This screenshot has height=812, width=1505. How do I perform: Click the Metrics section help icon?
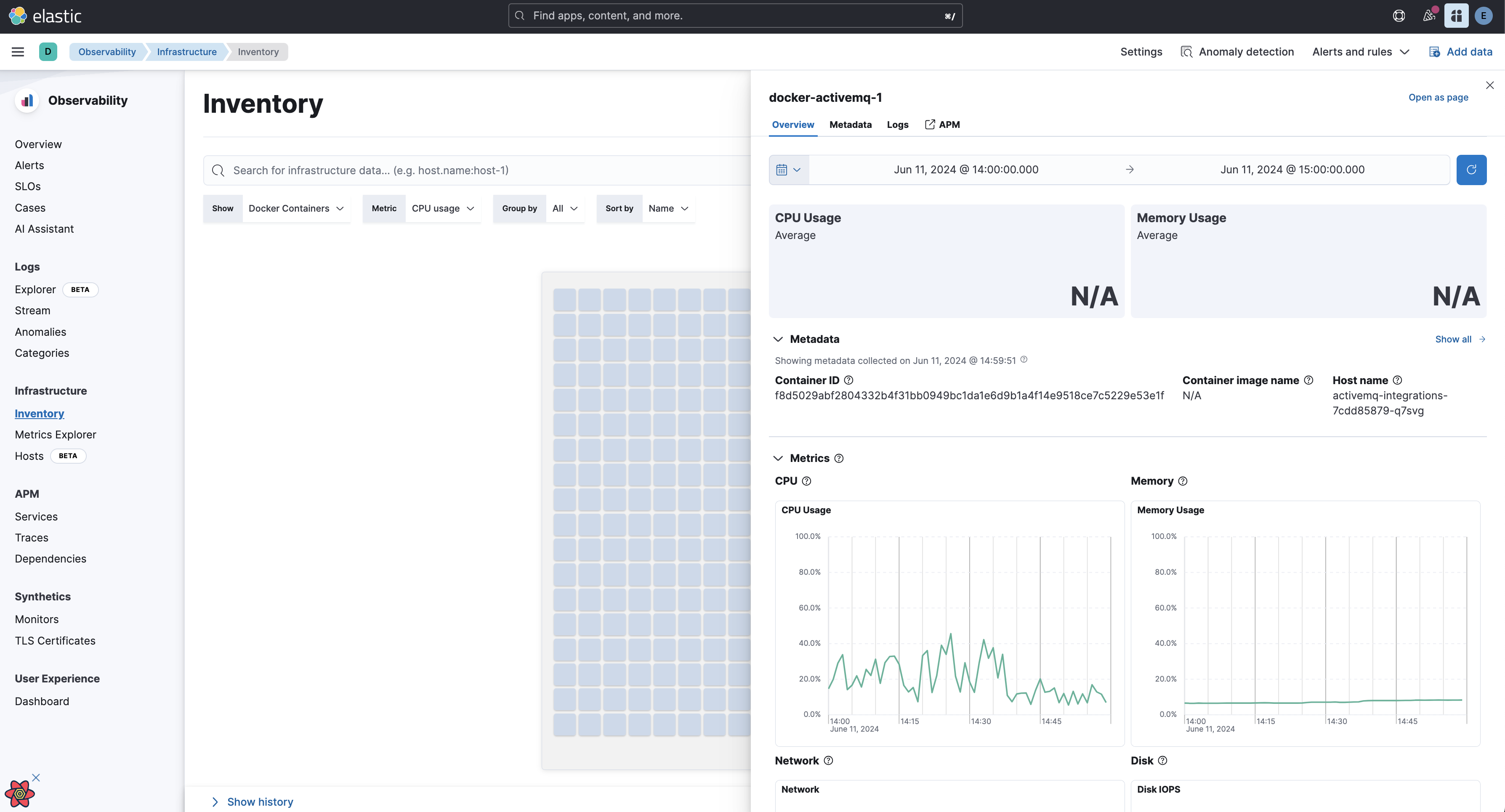pyautogui.click(x=839, y=459)
